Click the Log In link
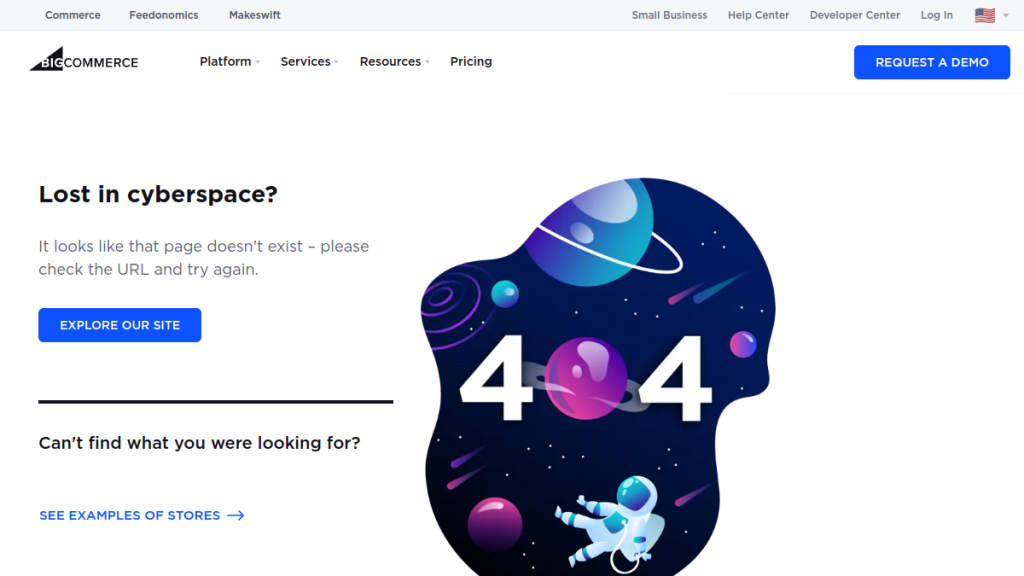 [937, 15]
